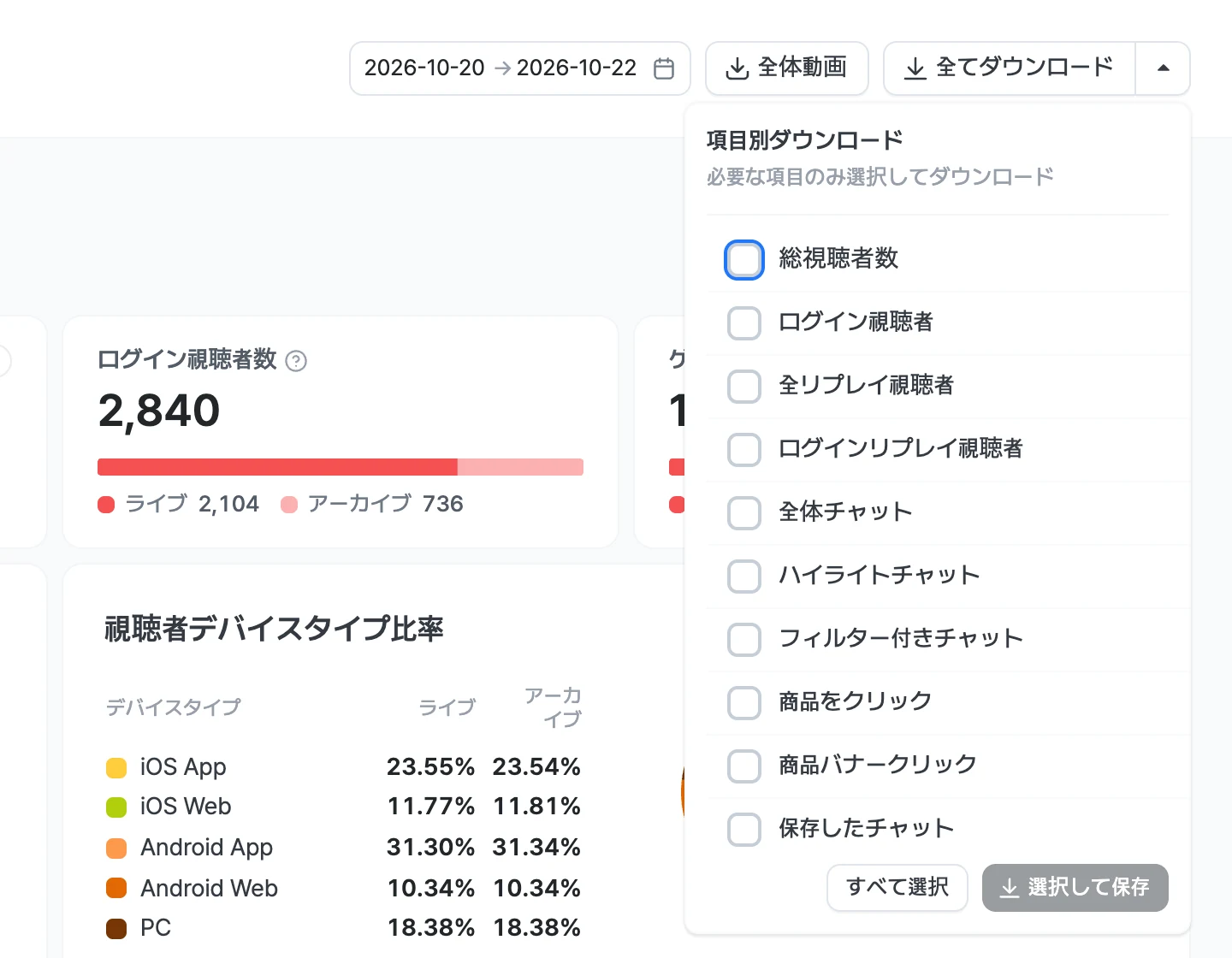Click iOS App live value 23.55%
Screen dimensions: 1232x958
(431, 767)
